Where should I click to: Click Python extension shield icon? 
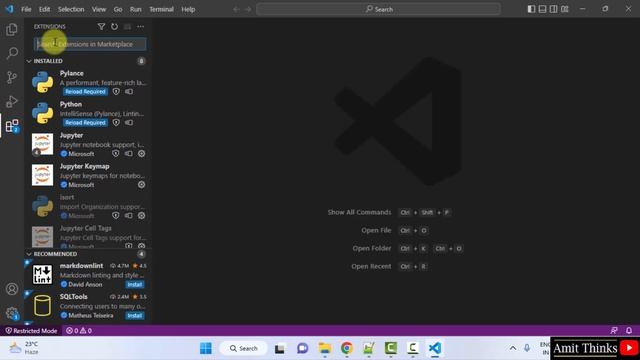pos(116,122)
